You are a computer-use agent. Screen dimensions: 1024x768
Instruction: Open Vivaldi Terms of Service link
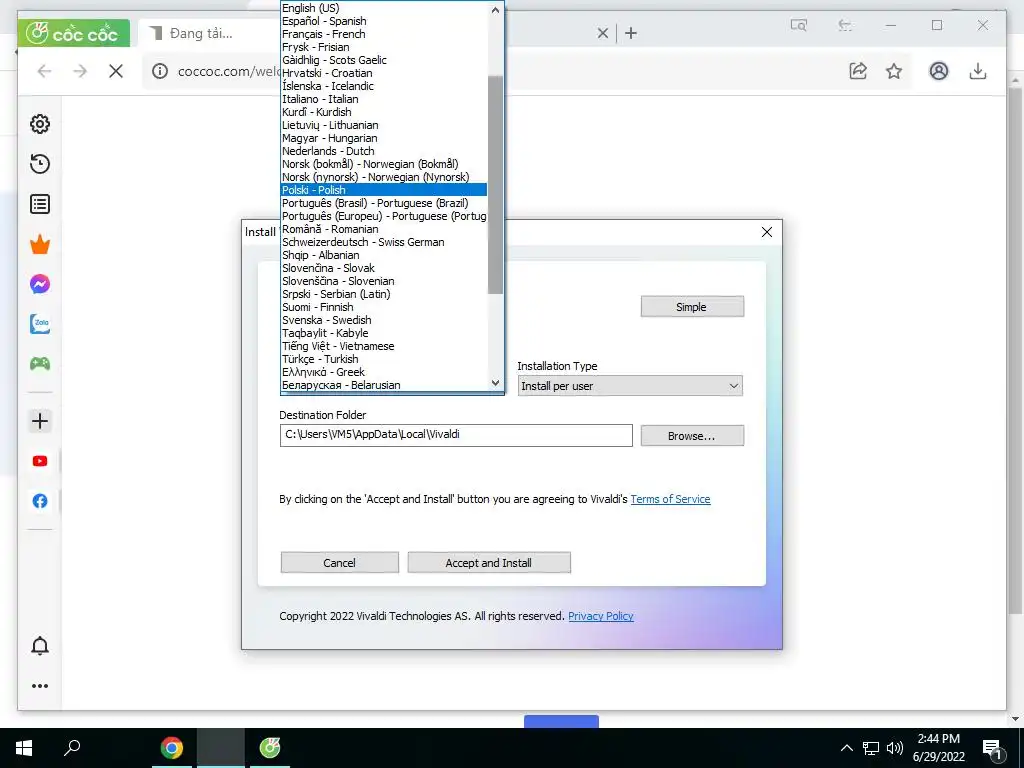(x=670, y=499)
